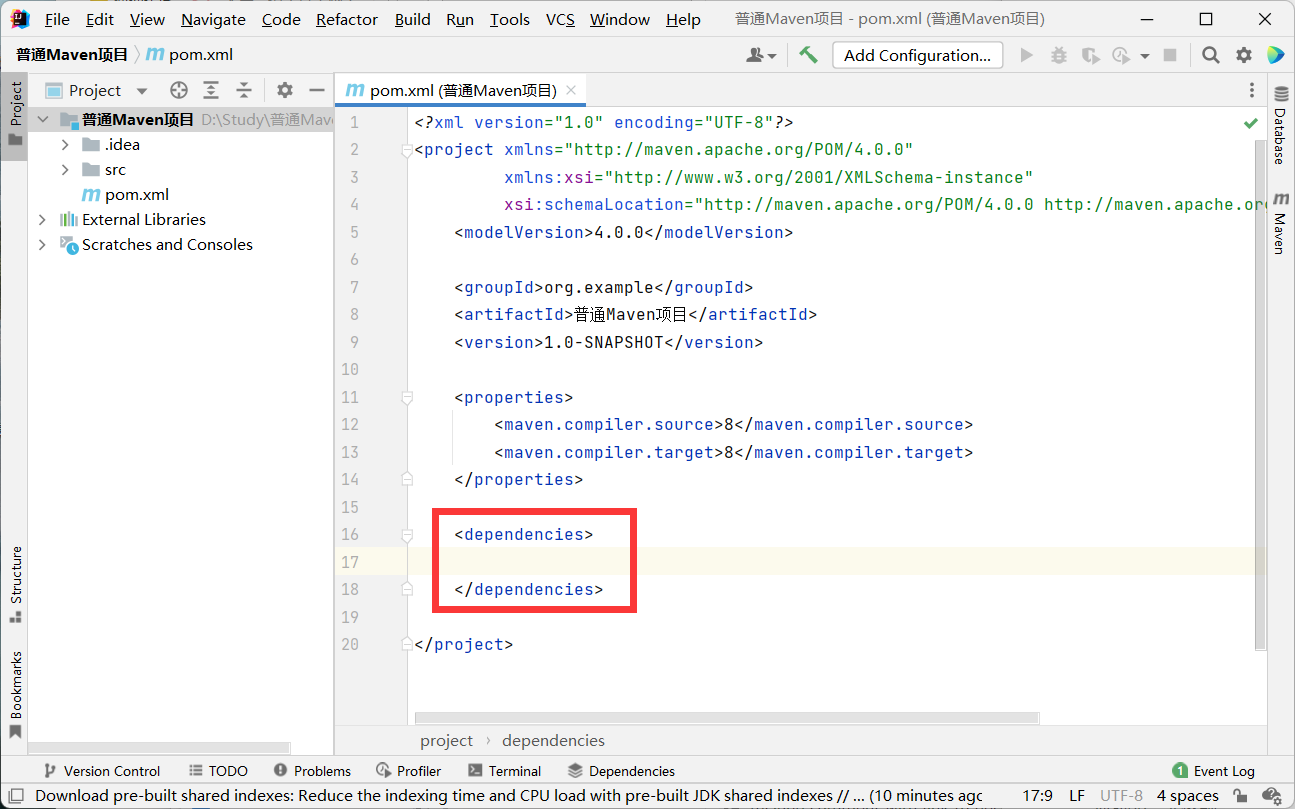
Task: Open the Refactor menu
Action: tap(347, 19)
